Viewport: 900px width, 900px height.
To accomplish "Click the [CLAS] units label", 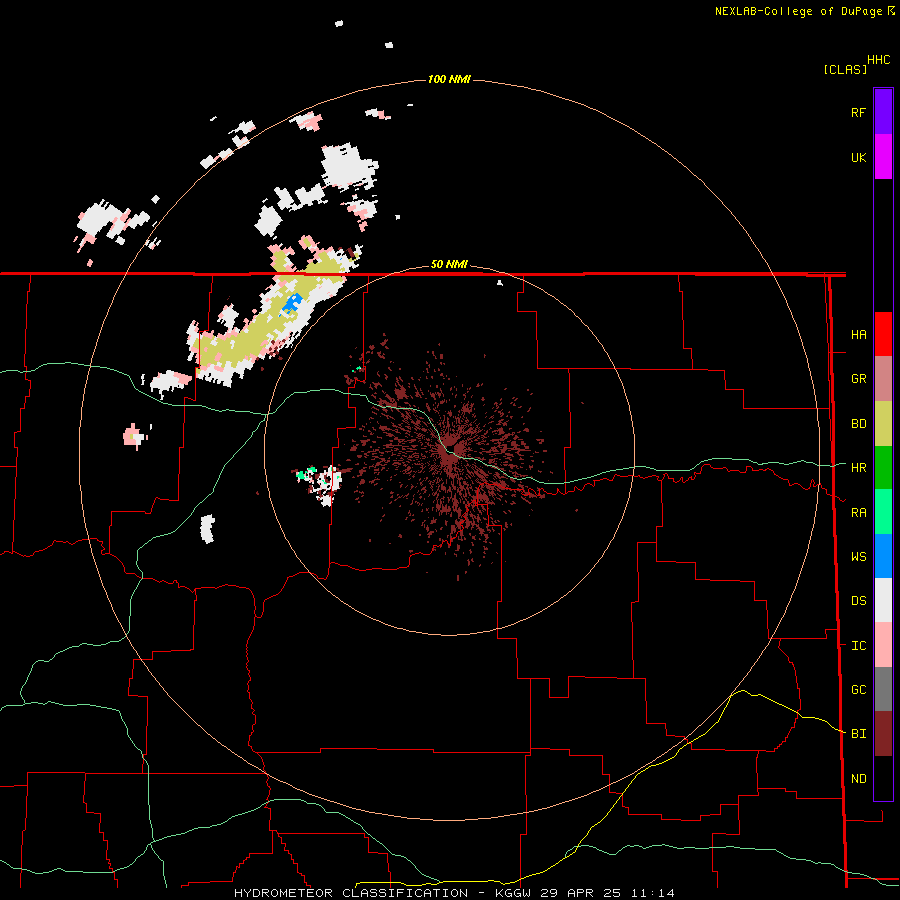I will (845, 70).
